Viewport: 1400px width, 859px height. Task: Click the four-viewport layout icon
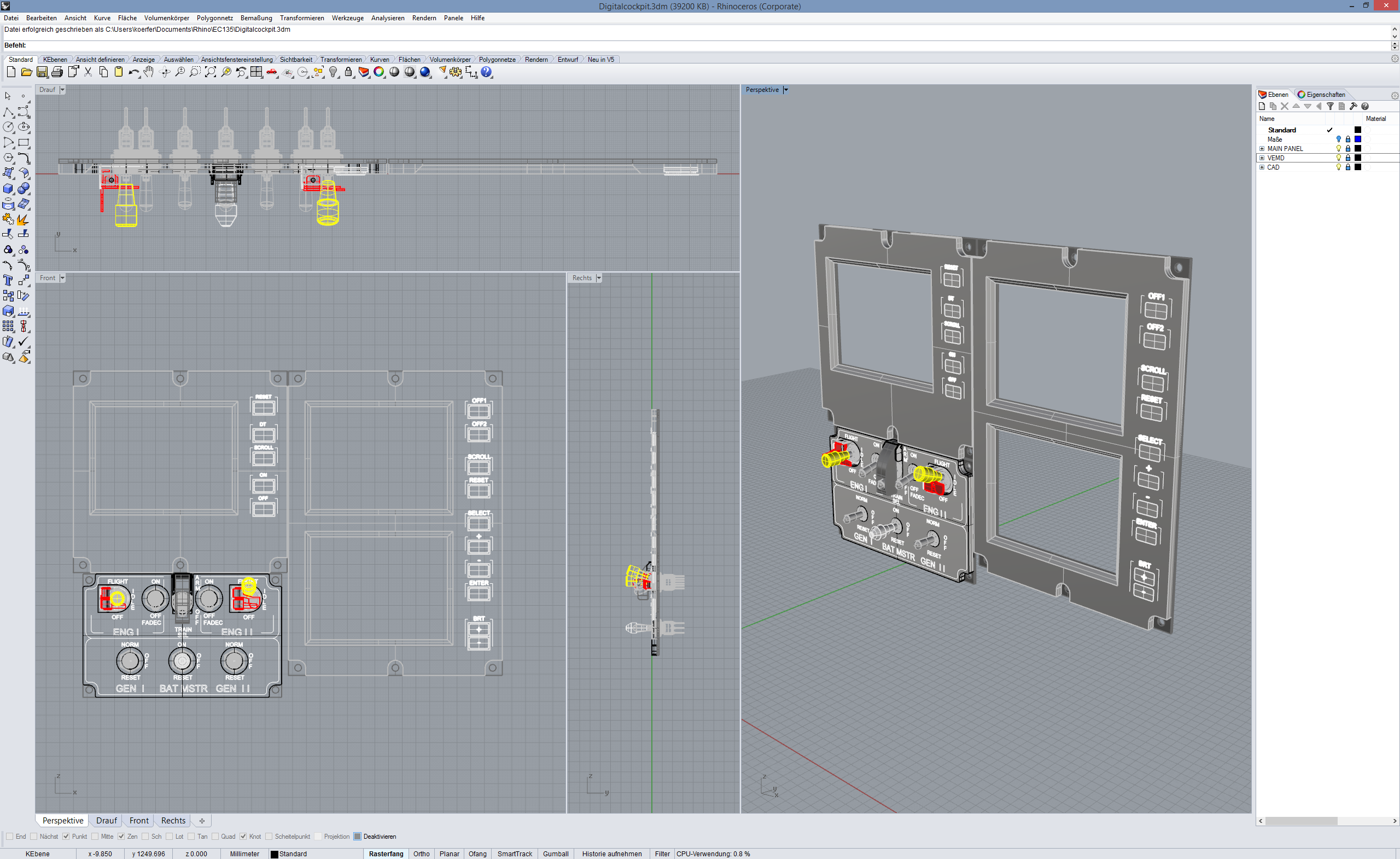click(256, 72)
